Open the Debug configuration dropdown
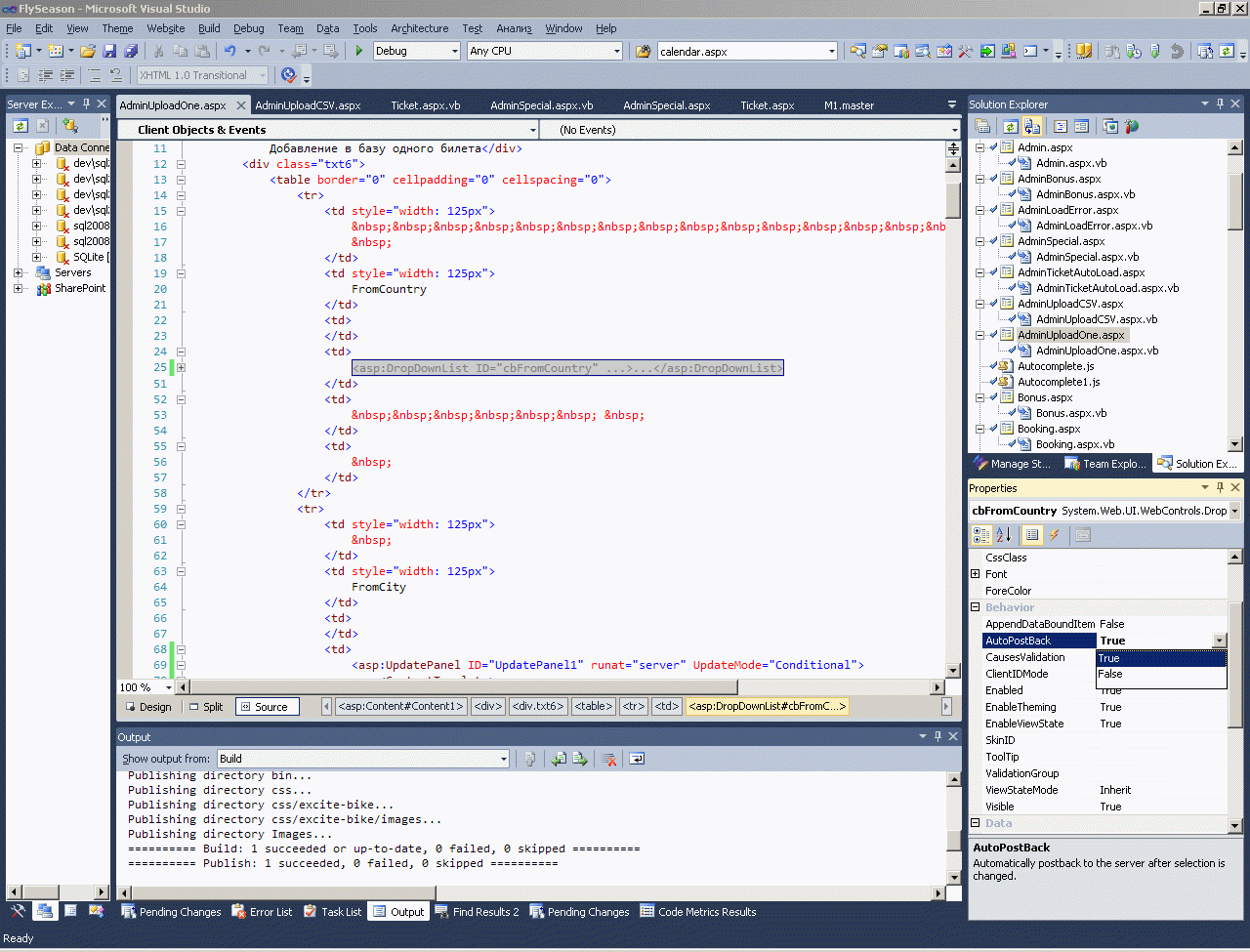Viewport: 1250px width, 952px height. [454, 51]
